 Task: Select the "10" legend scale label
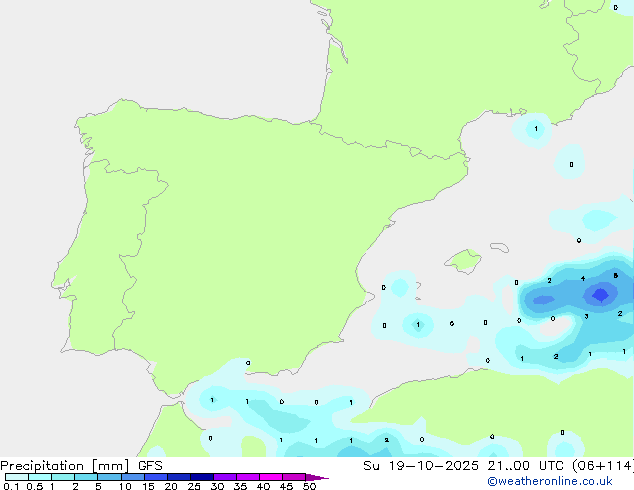pyautogui.click(x=125, y=486)
